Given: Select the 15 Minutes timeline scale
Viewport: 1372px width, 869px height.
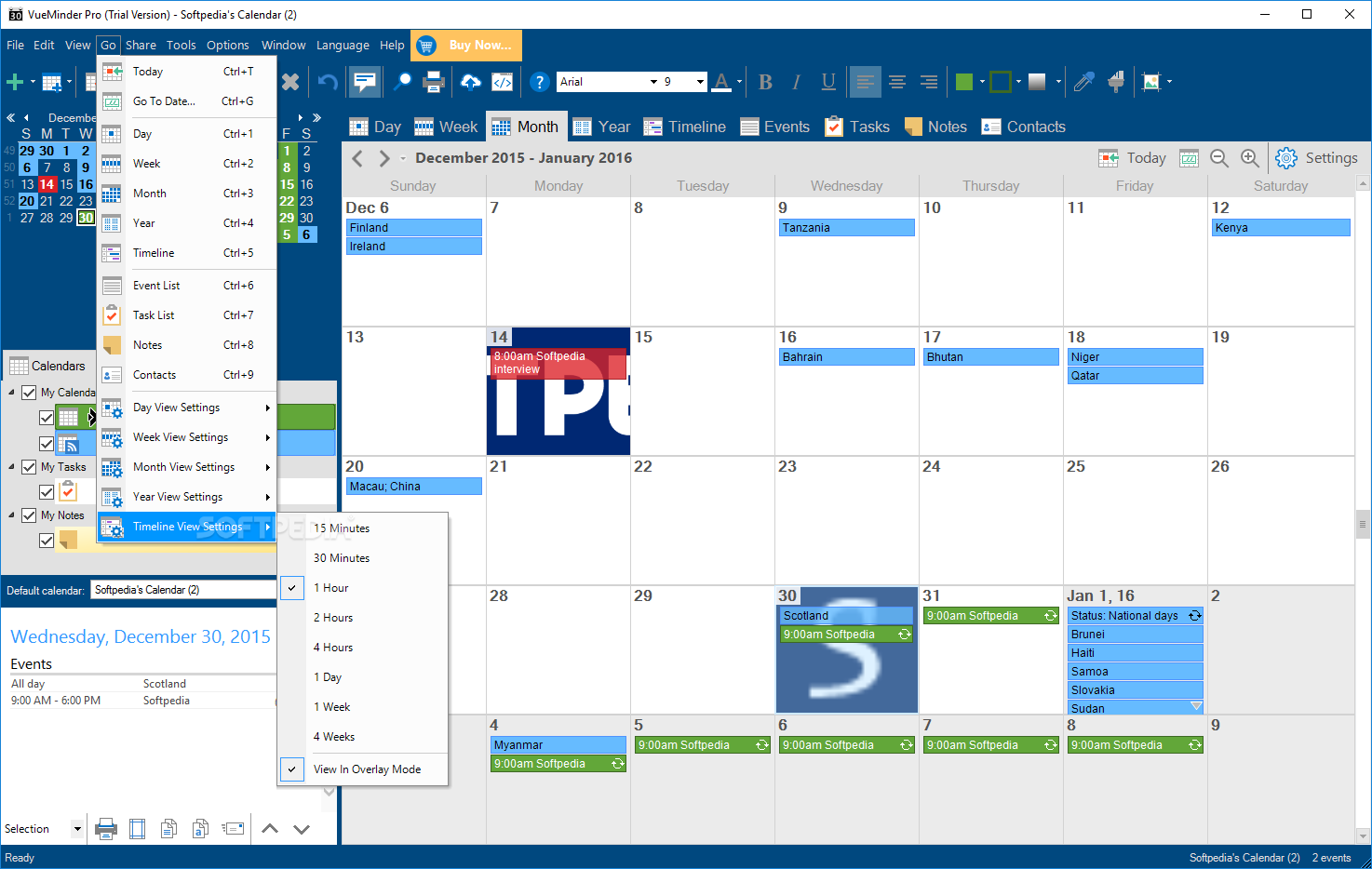Looking at the screenshot, I should click(x=363, y=528).
